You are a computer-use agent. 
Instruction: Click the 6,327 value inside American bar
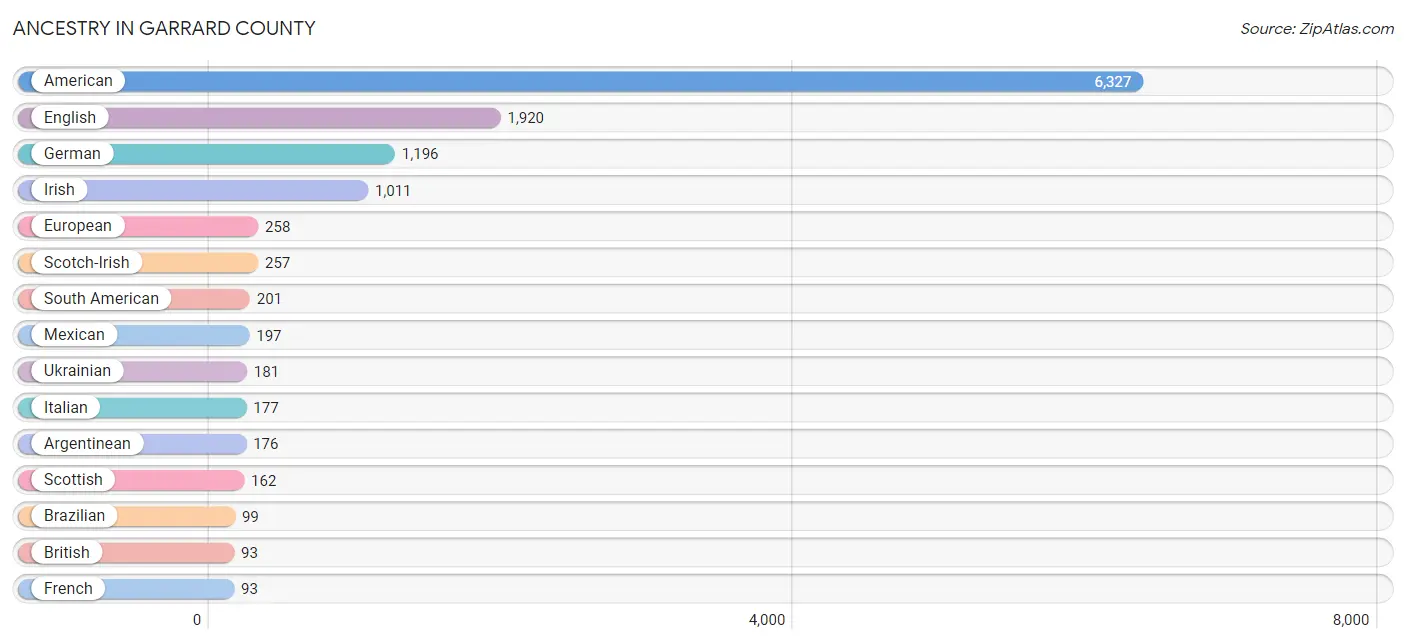point(1113,82)
